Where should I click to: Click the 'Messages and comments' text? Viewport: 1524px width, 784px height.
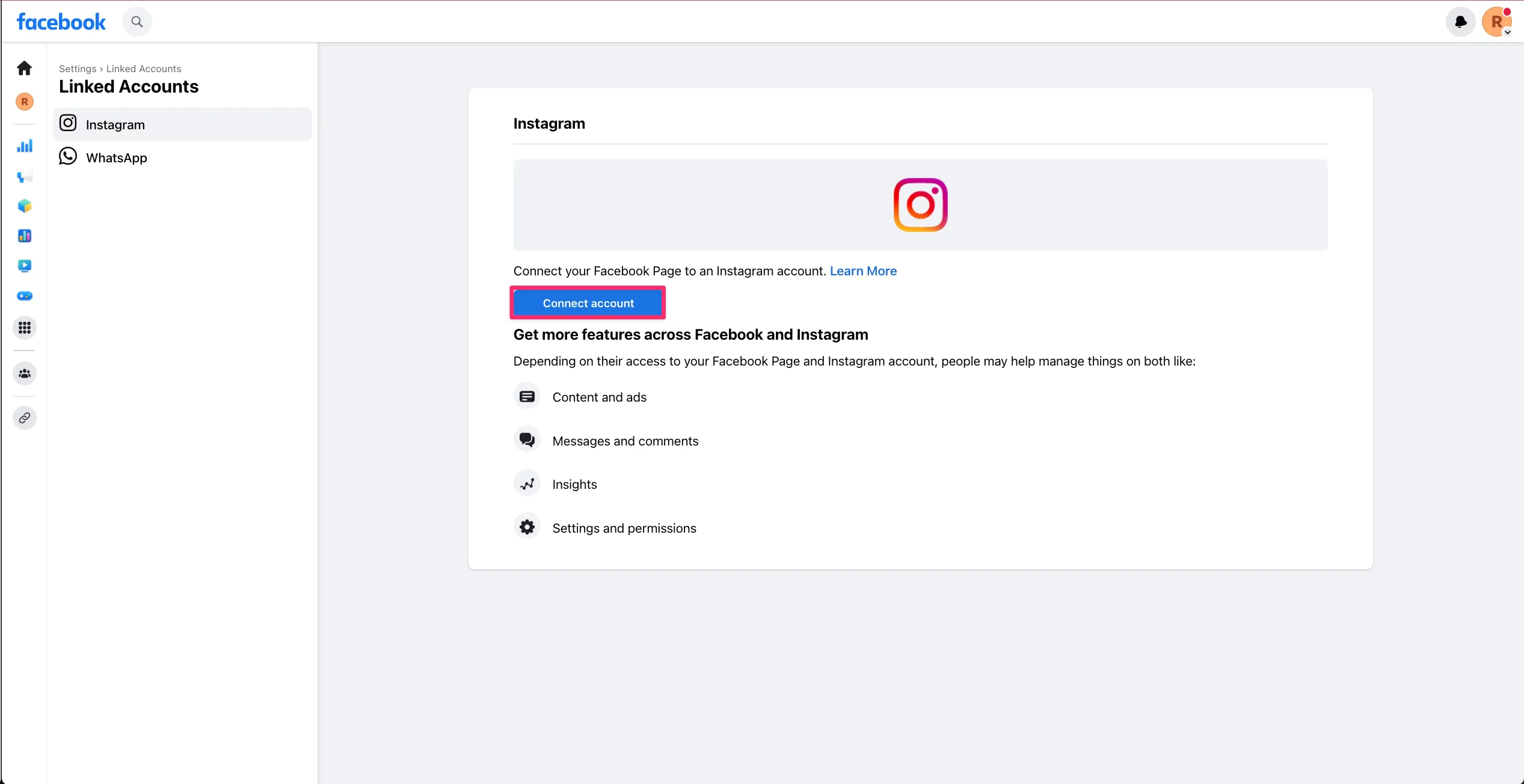[625, 441]
